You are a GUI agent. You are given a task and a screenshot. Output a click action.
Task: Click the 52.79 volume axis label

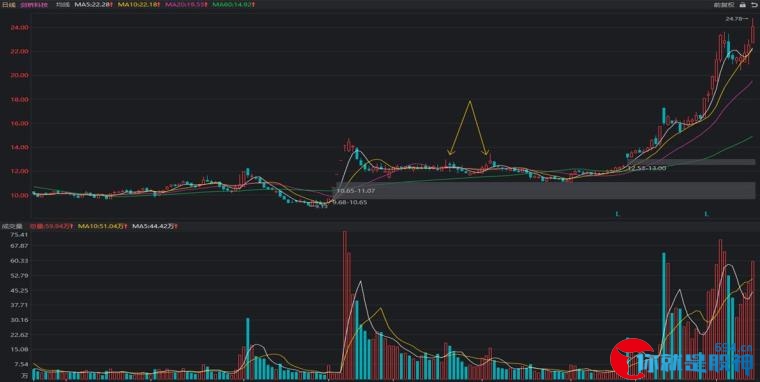20,275
